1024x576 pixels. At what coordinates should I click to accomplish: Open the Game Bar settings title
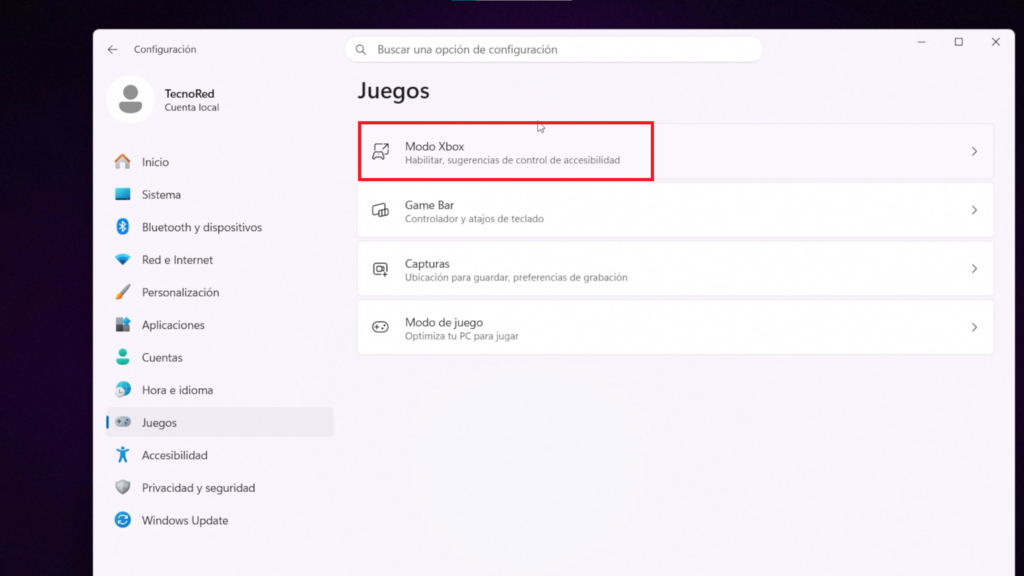coord(429,205)
